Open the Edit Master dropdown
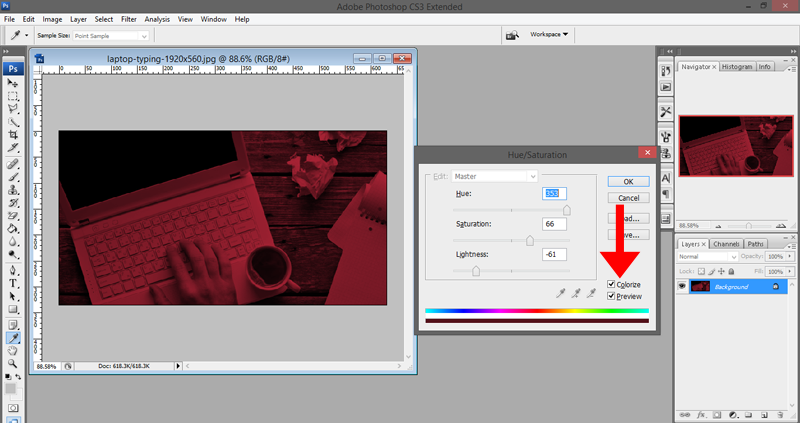 494,176
